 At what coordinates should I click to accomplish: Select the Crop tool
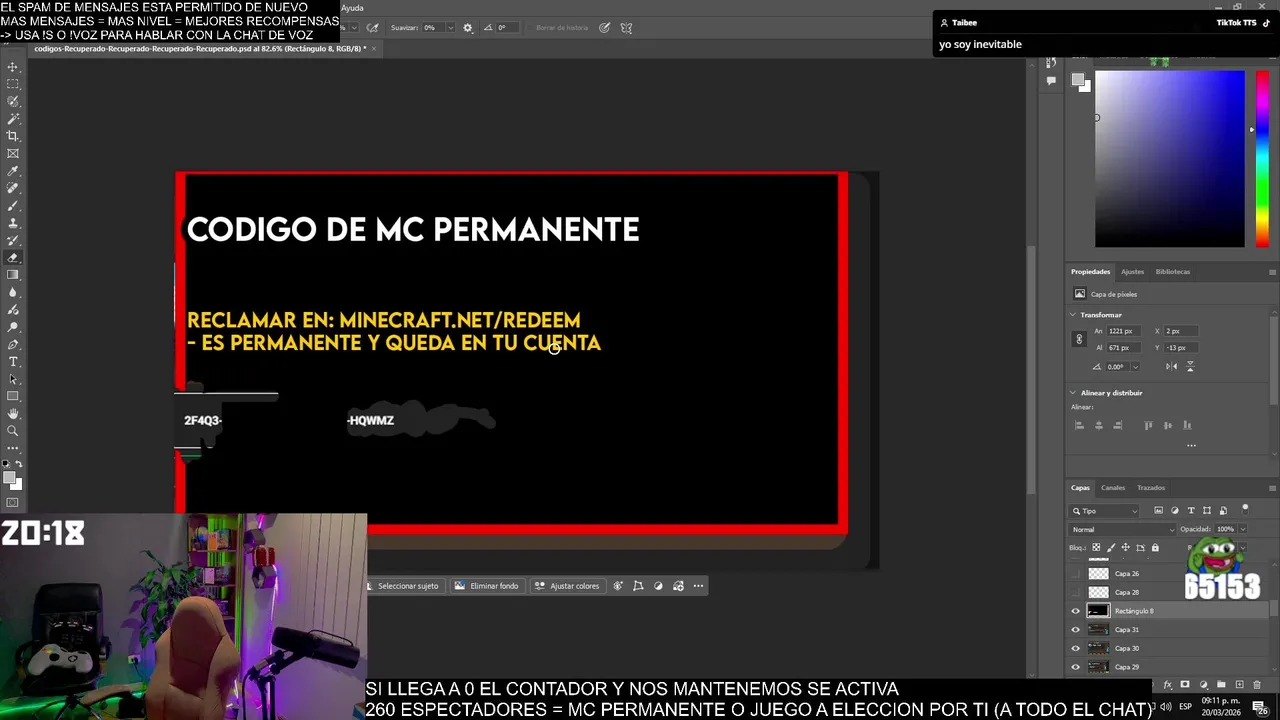13,136
